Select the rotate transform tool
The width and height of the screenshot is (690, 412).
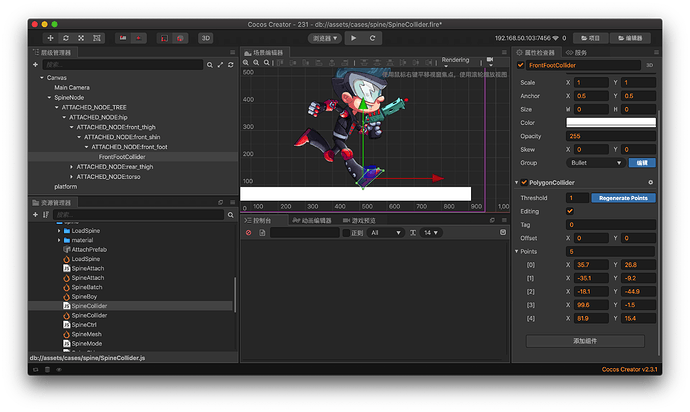point(66,38)
